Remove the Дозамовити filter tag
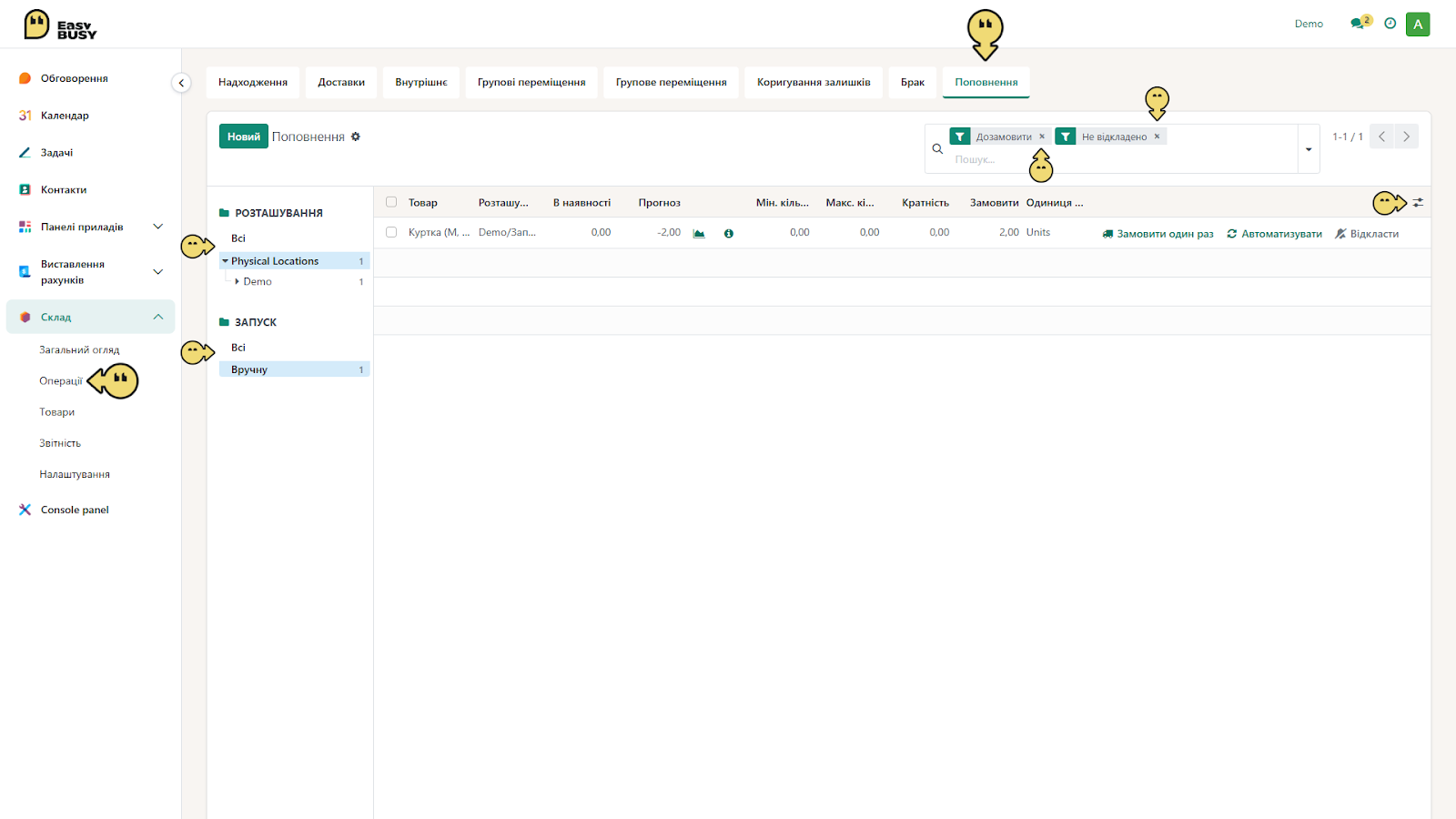This screenshot has height=819, width=1456. [x=1042, y=136]
